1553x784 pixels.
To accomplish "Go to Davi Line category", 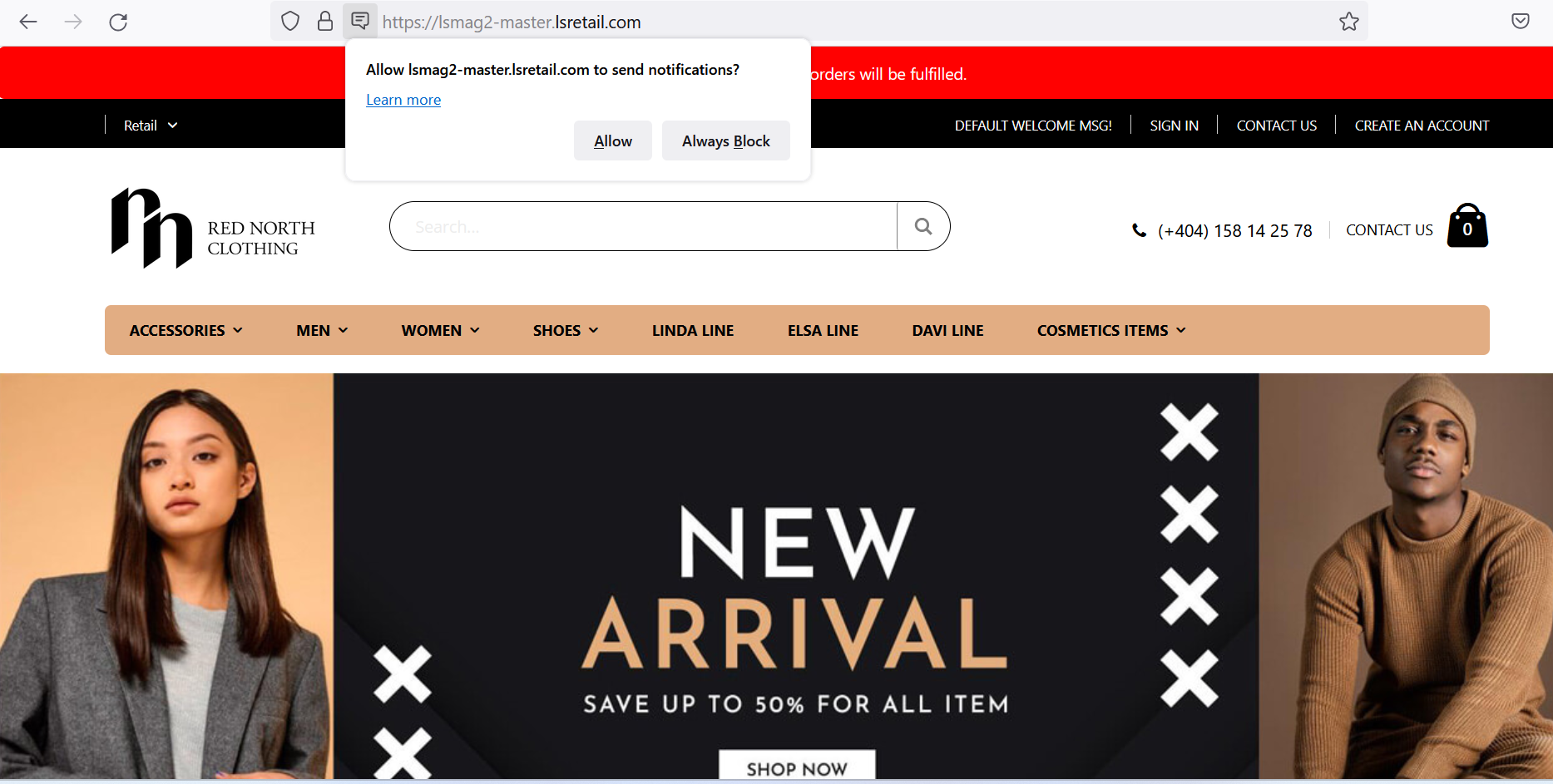I will [x=947, y=330].
